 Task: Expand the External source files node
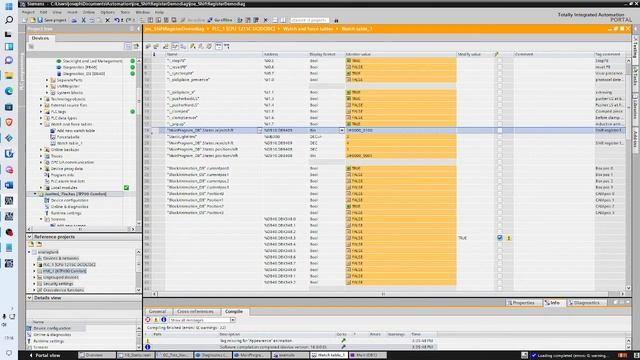(41, 105)
